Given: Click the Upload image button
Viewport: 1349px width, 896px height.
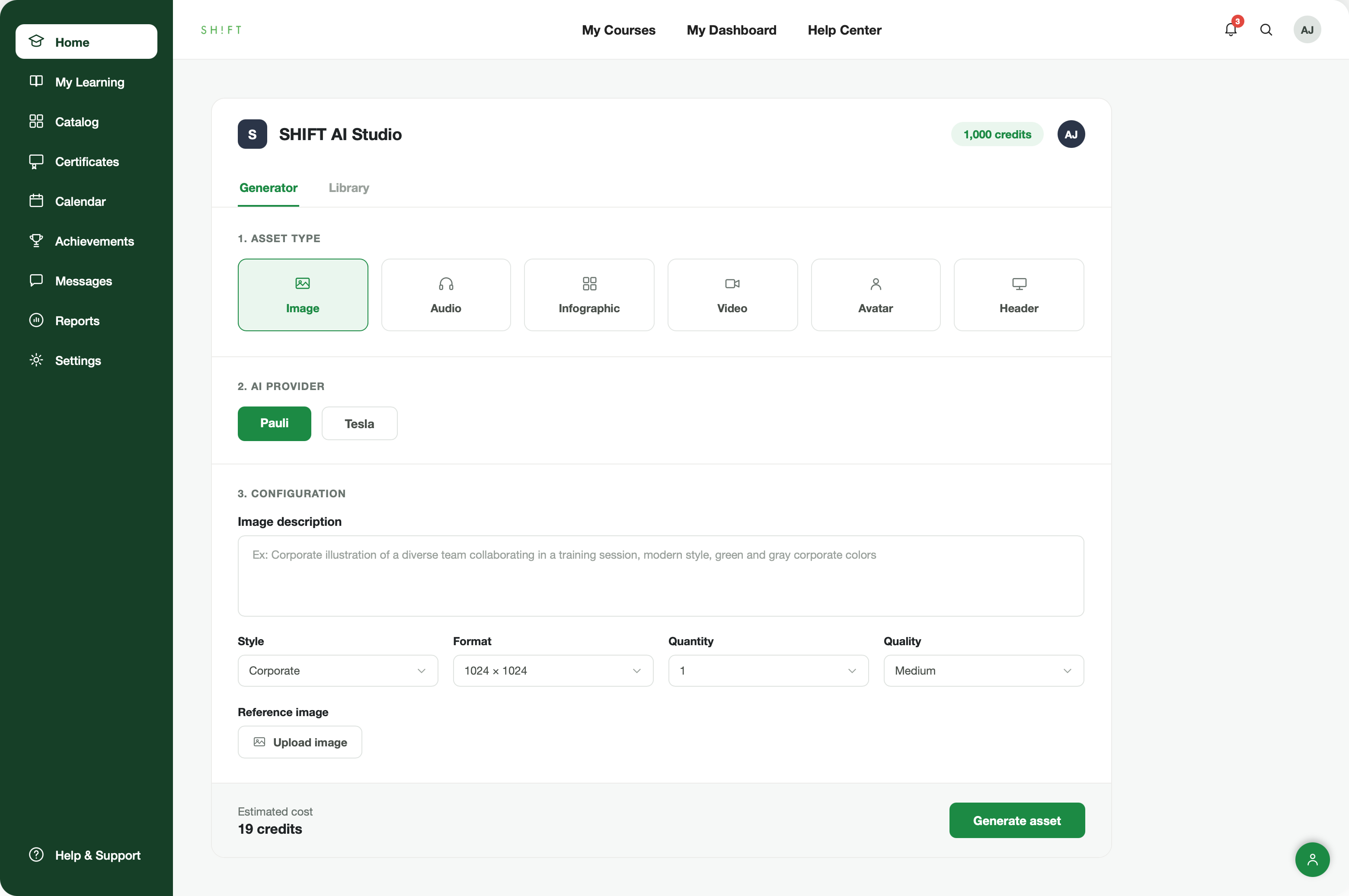Looking at the screenshot, I should click(x=300, y=742).
